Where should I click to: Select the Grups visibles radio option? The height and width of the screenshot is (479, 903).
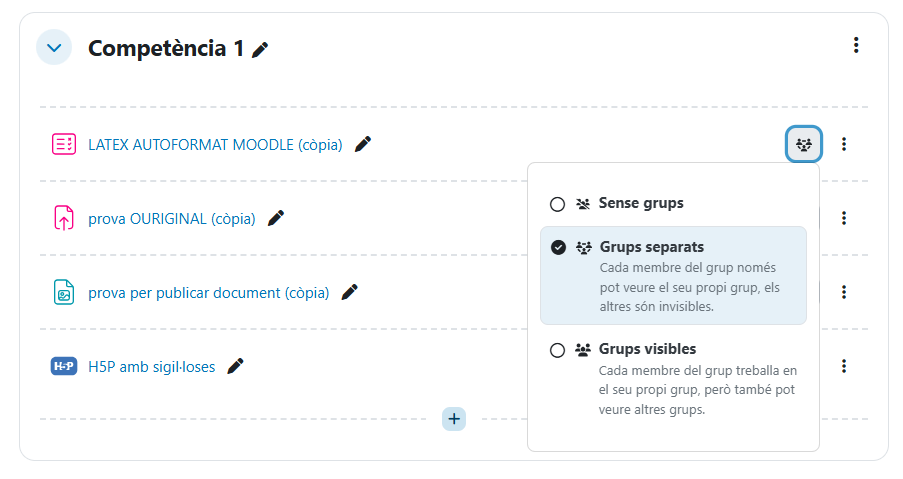pos(558,350)
